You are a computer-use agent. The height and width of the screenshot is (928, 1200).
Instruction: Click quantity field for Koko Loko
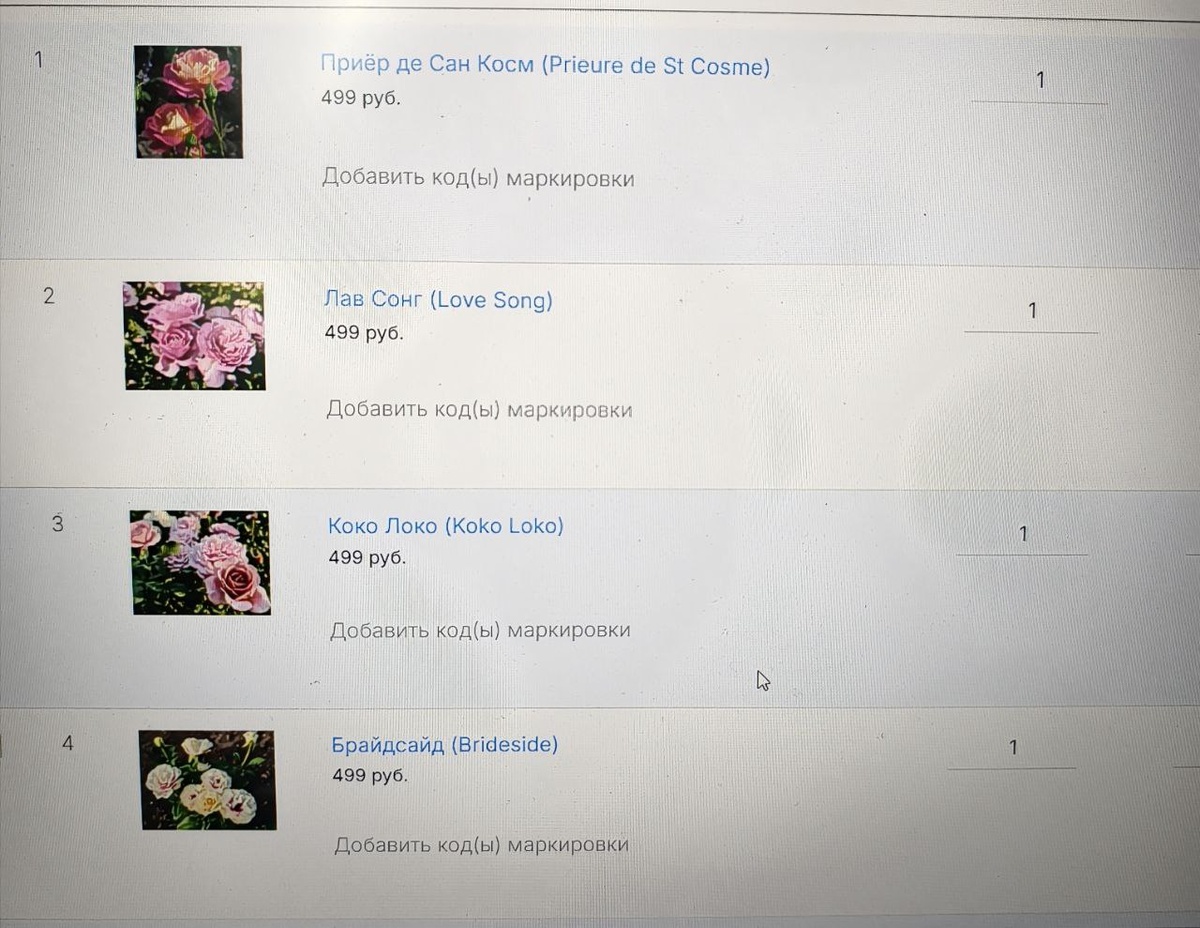(1022, 536)
